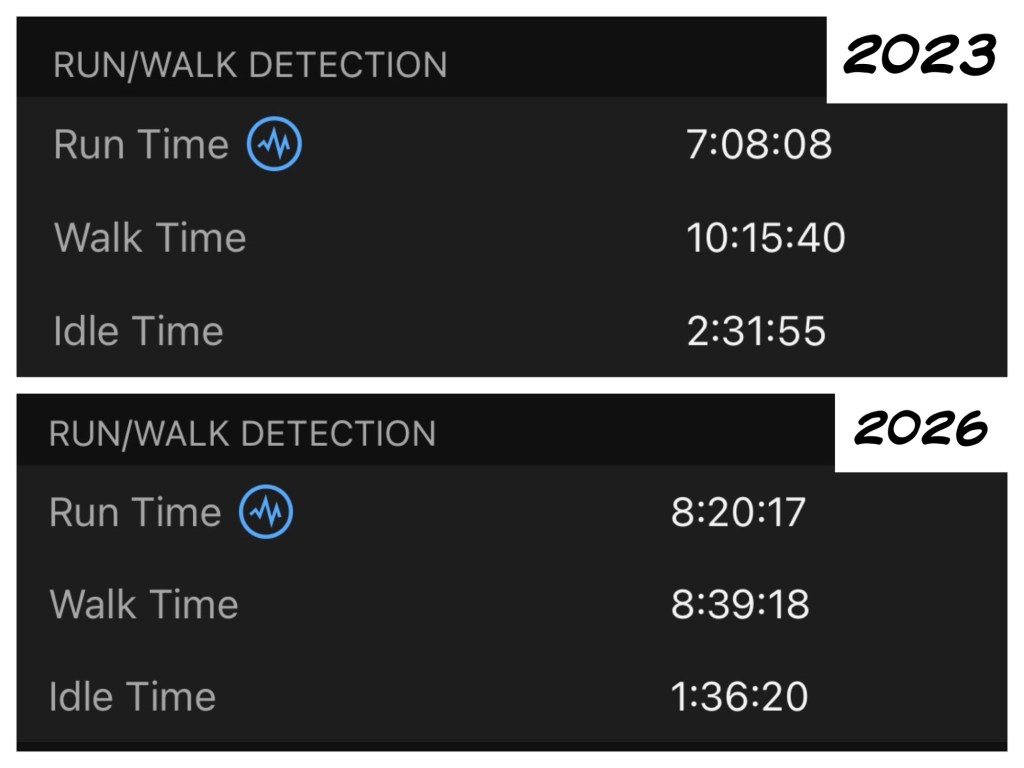
Task: Select the 2023 Run Time label
Action: [141, 144]
